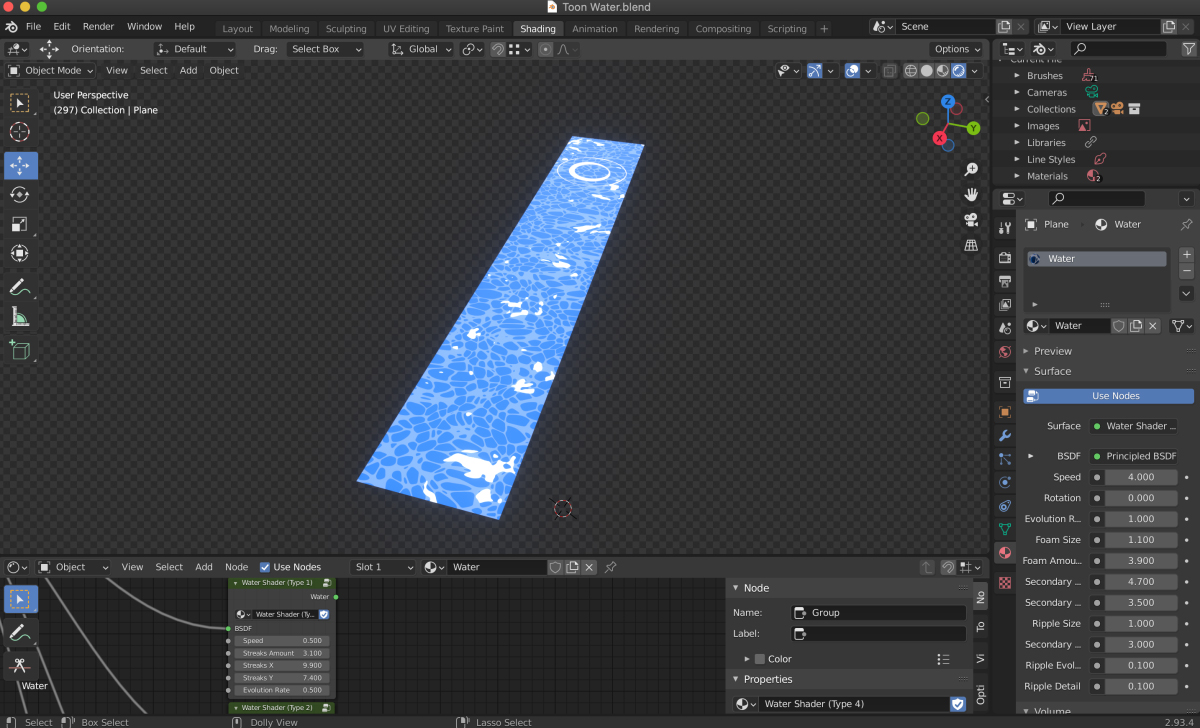The width and height of the screenshot is (1200, 728).
Task: Open the Render properties tab
Action: pyautogui.click(x=1005, y=258)
